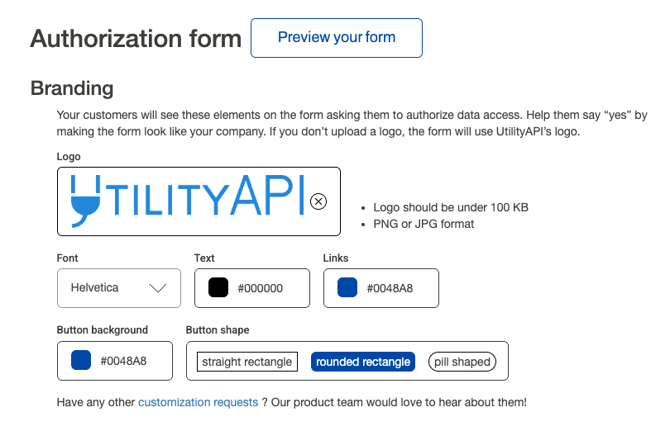
Task: Open the Helvetica font dropdown
Action: click(118, 288)
